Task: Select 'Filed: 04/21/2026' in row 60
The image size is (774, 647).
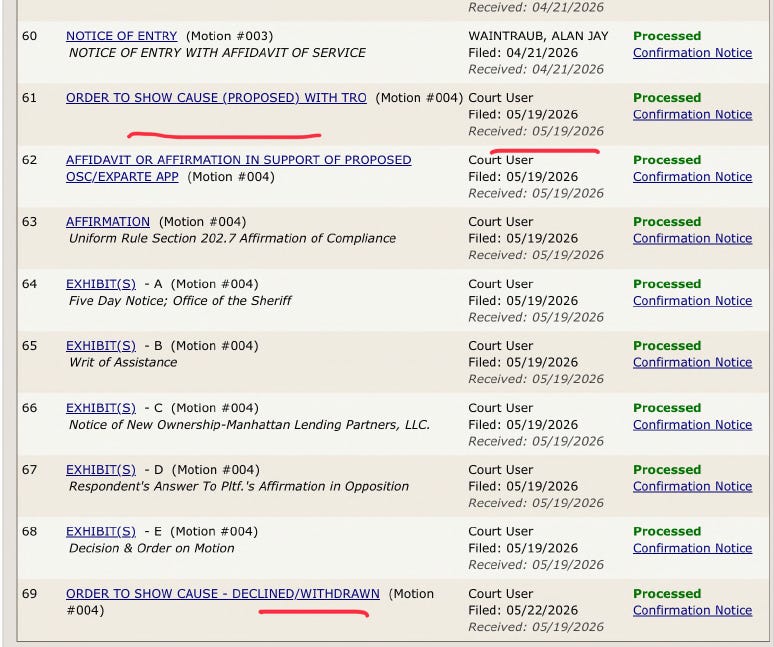Action: tap(523, 53)
